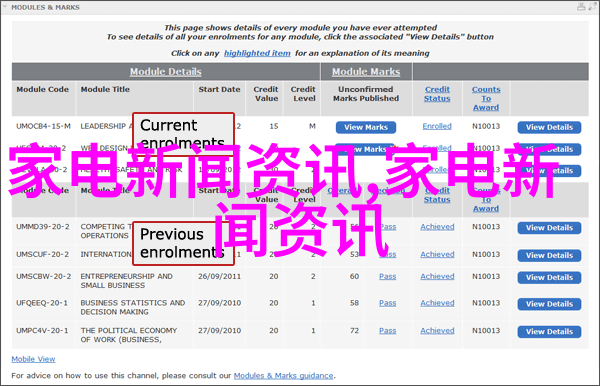Screen dimensions: 600x386
Task: Click credit level M for UMOCB4-15-M
Action: click(x=313, y=126)
